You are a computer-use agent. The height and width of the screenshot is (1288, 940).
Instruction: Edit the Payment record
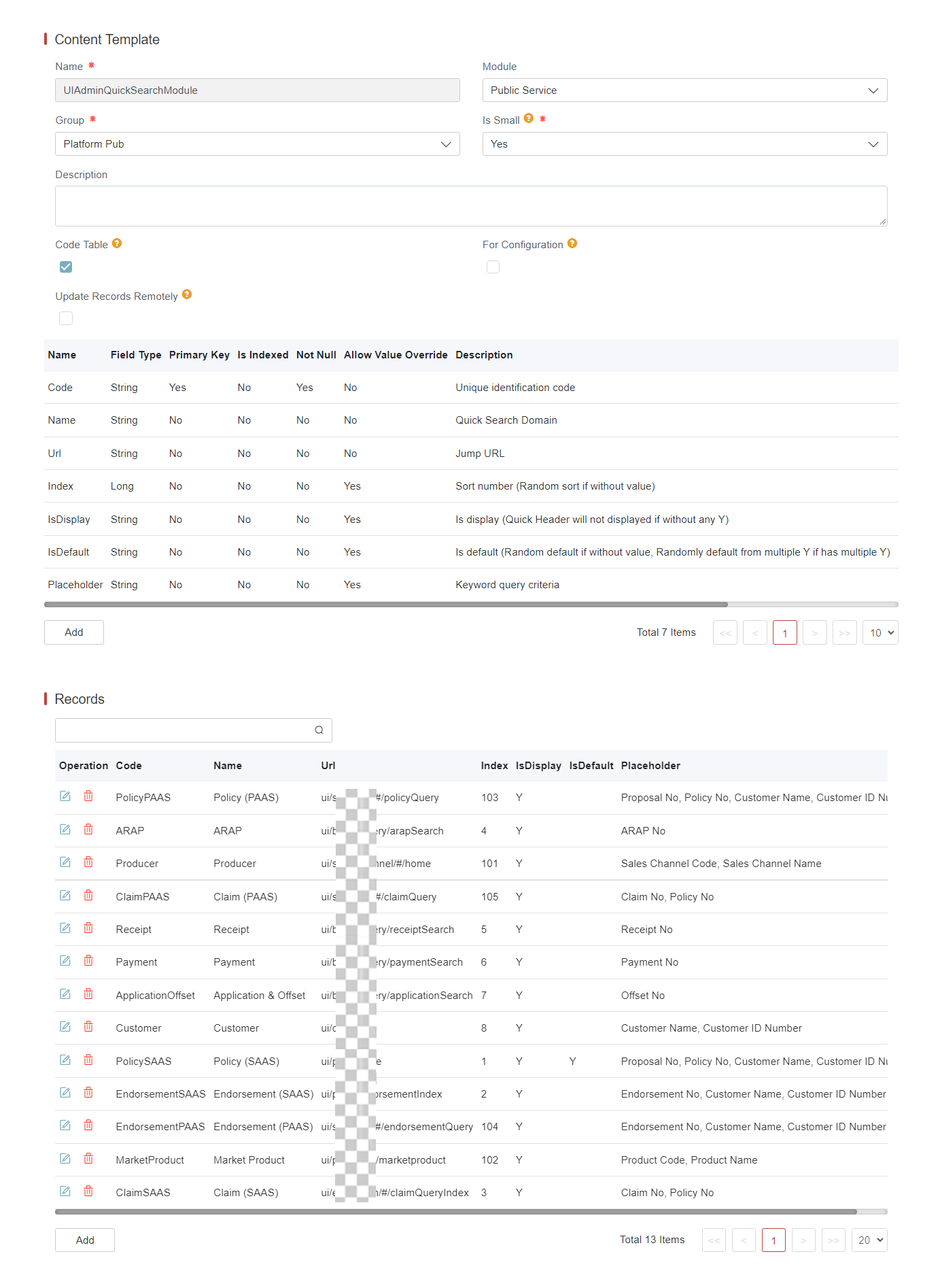pyautogui.click(x=65, y=961)
